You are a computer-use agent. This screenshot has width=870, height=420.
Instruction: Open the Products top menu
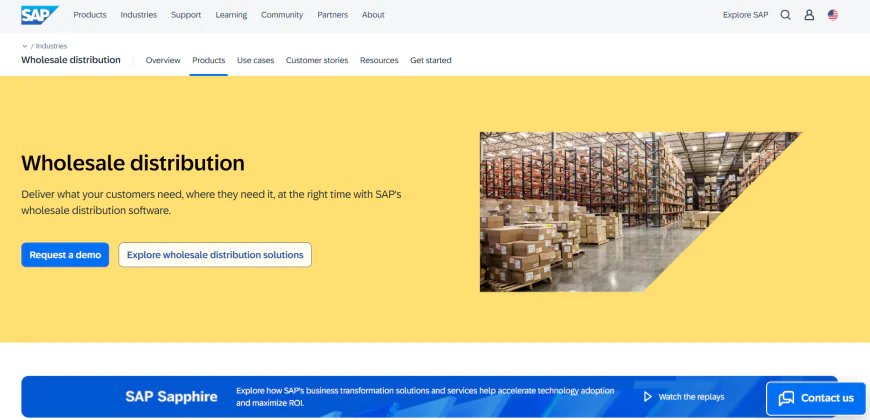pos(90,15)
